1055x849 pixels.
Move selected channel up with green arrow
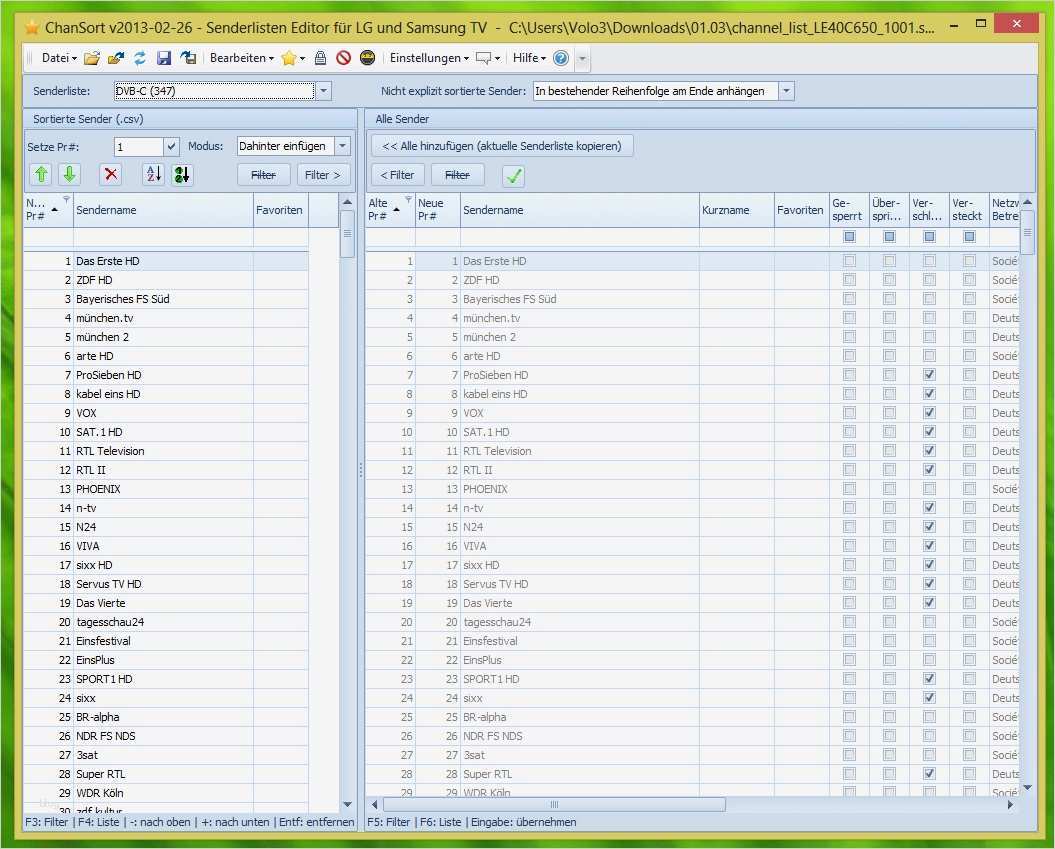point(42,173)
